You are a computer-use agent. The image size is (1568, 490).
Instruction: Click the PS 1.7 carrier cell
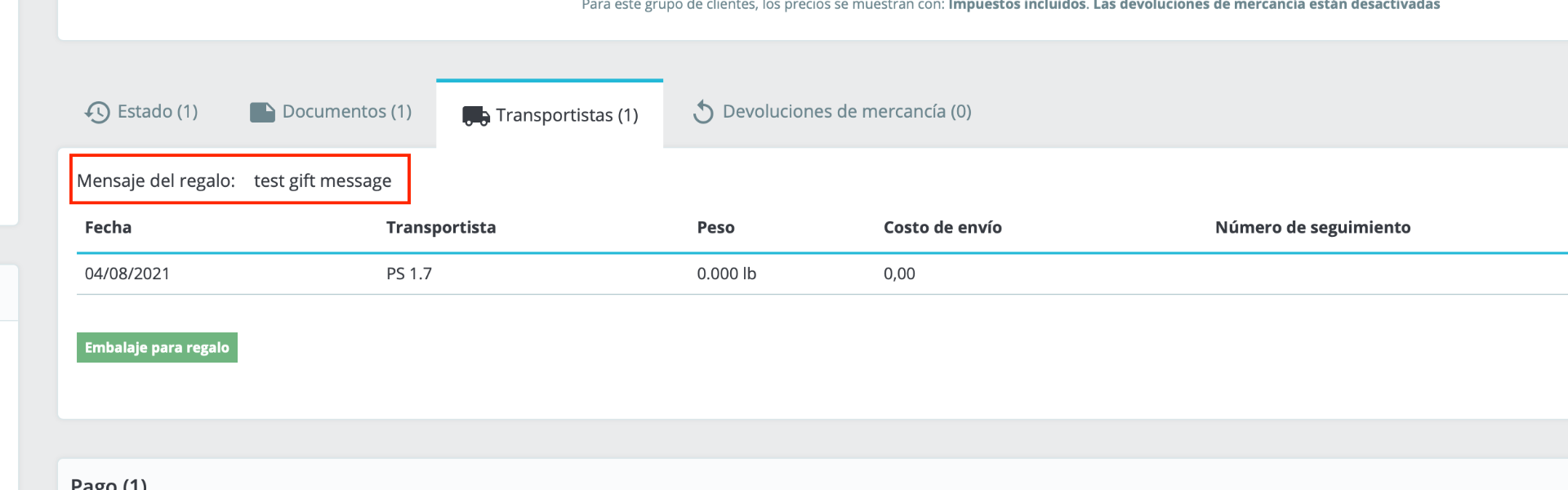click(409, 274)
